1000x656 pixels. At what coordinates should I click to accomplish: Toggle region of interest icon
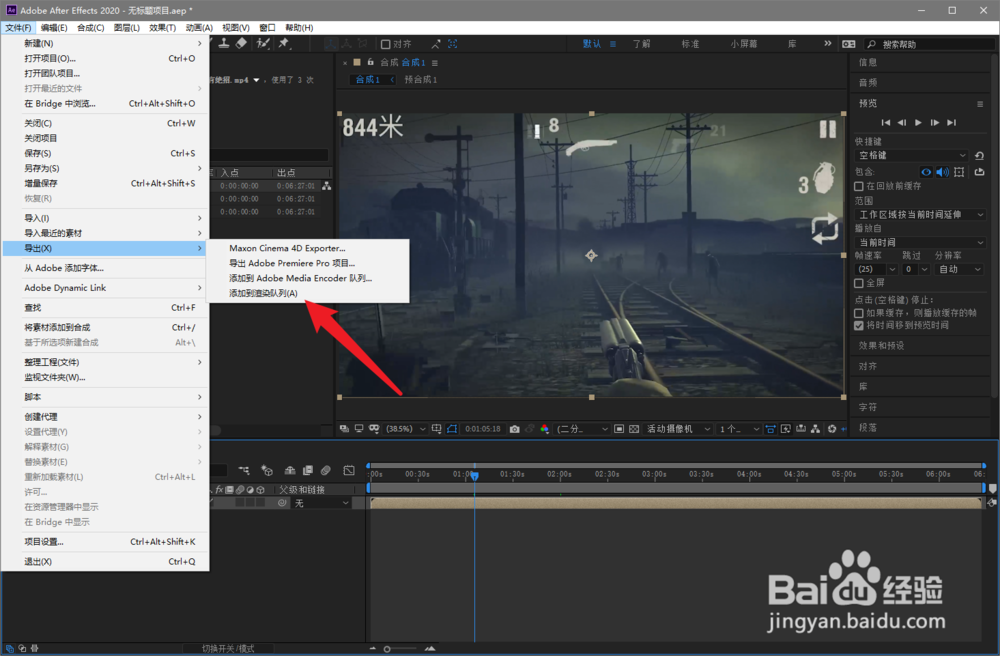(x=619, y=429)
